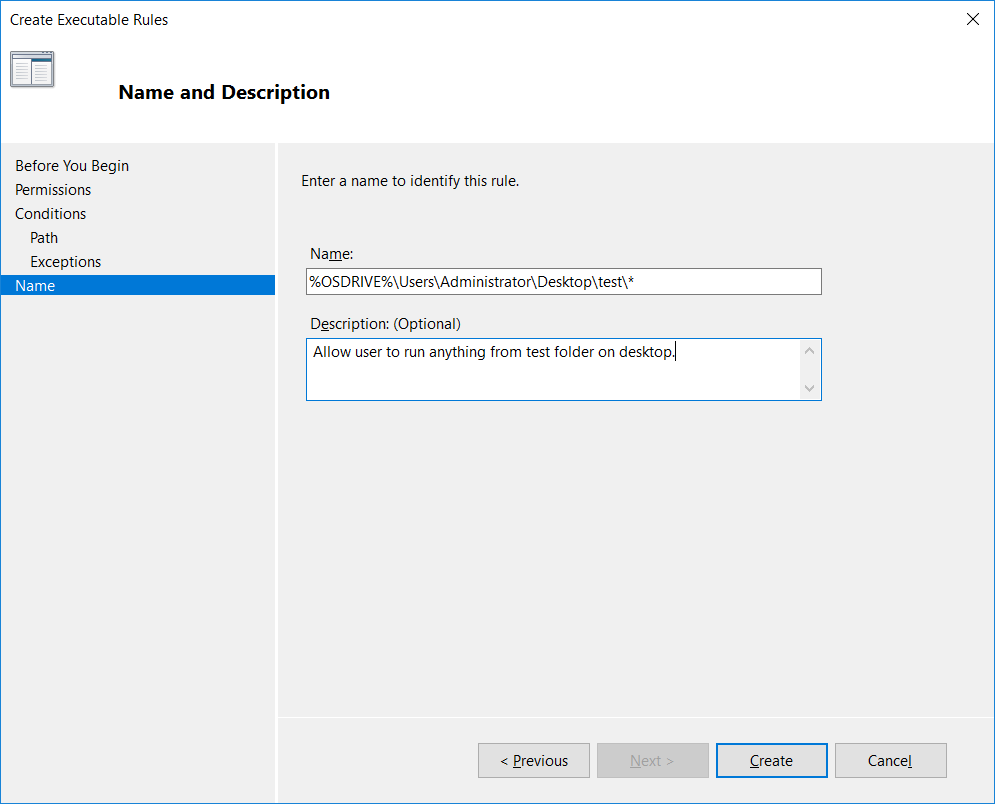Screen dimensions: 995x804
Task: Open the Permissions wizard step
Action: [53, 190]
